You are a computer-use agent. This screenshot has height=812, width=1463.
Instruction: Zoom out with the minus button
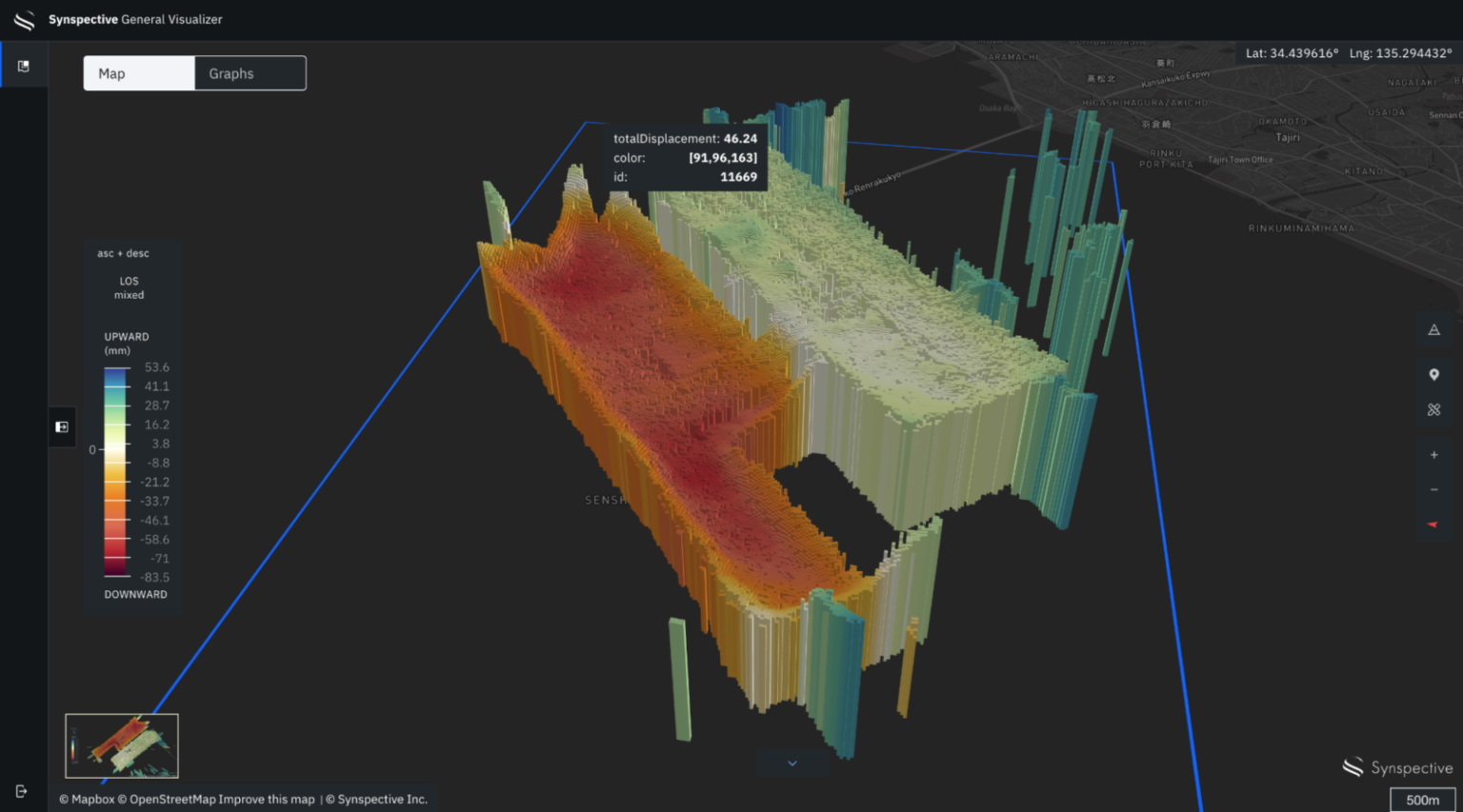click(1433, 489)
